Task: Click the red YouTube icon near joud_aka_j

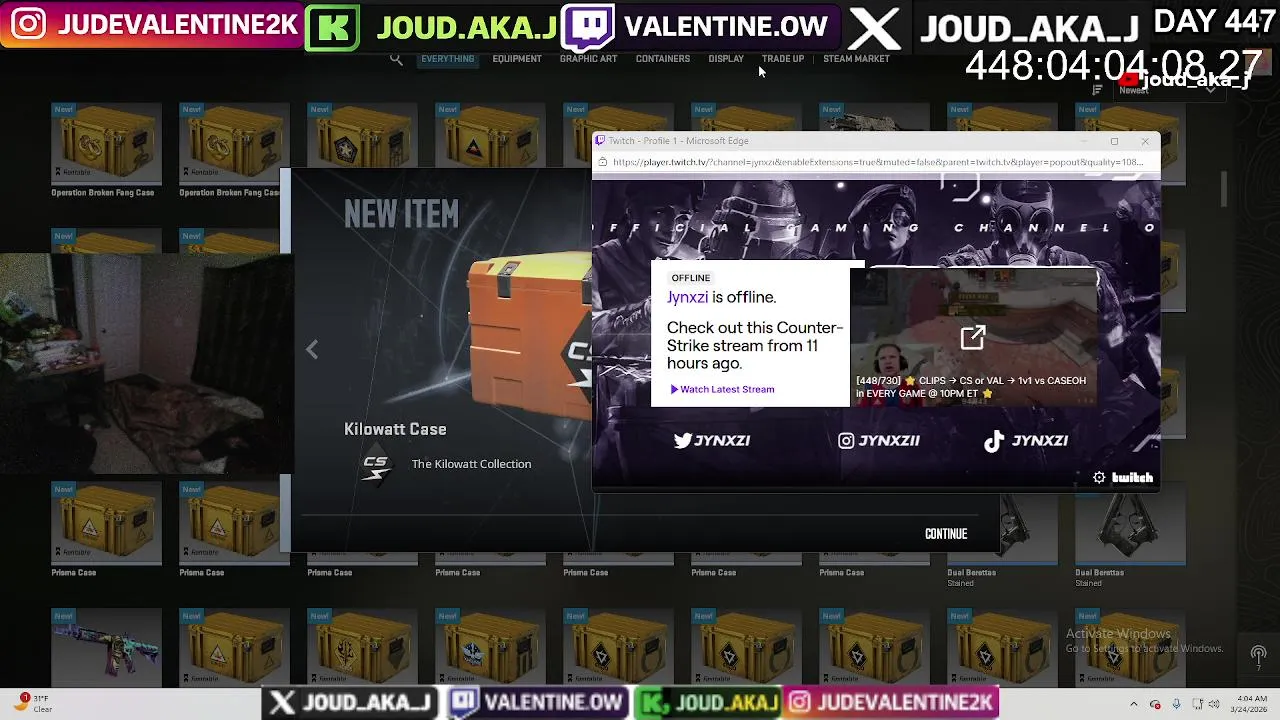Action: 1131,79
